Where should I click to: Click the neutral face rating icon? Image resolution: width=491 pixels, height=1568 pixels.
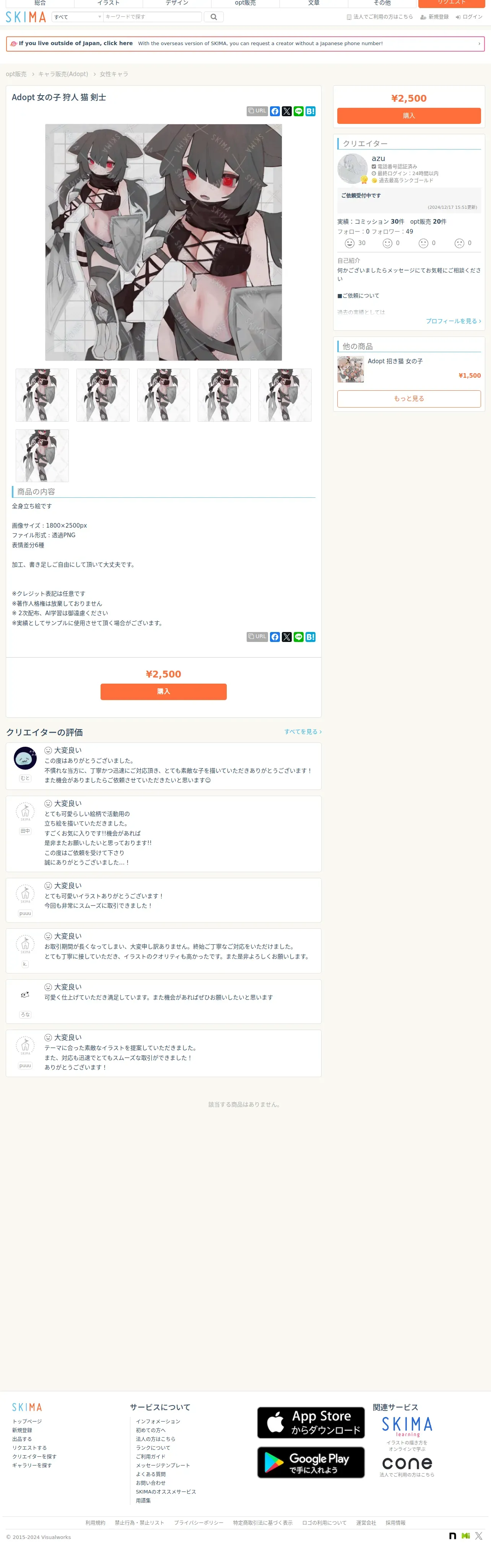tap(423, 244)
